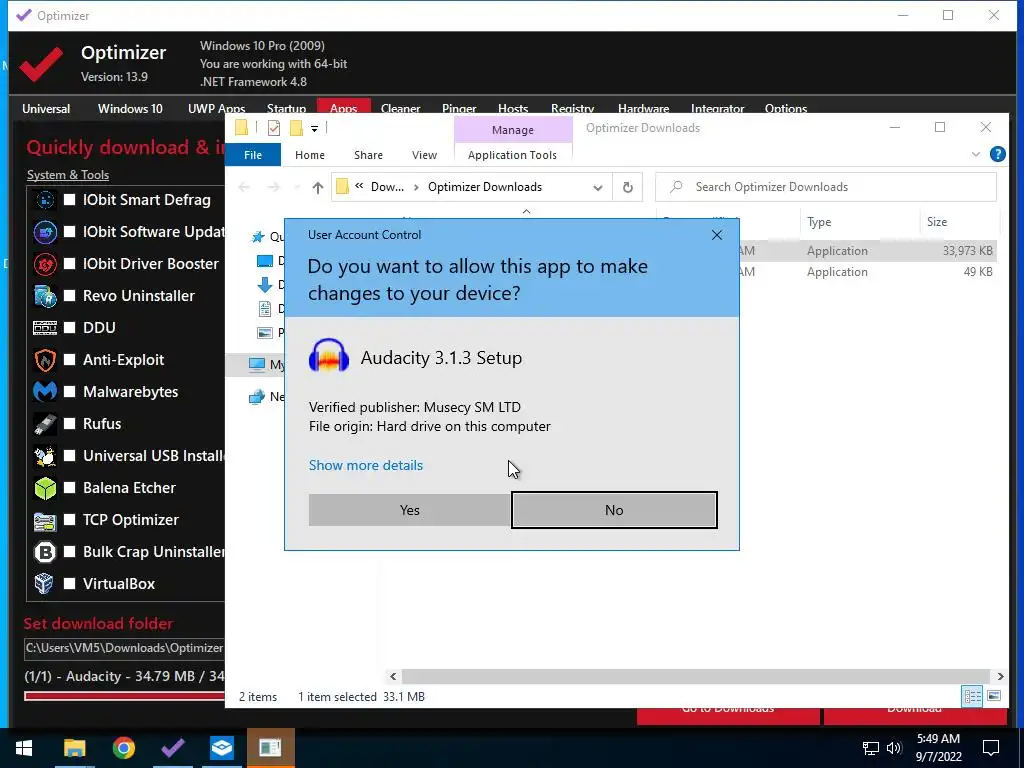
Task: Click the Quick Access Toolbar properties icon
Action: 274,129
